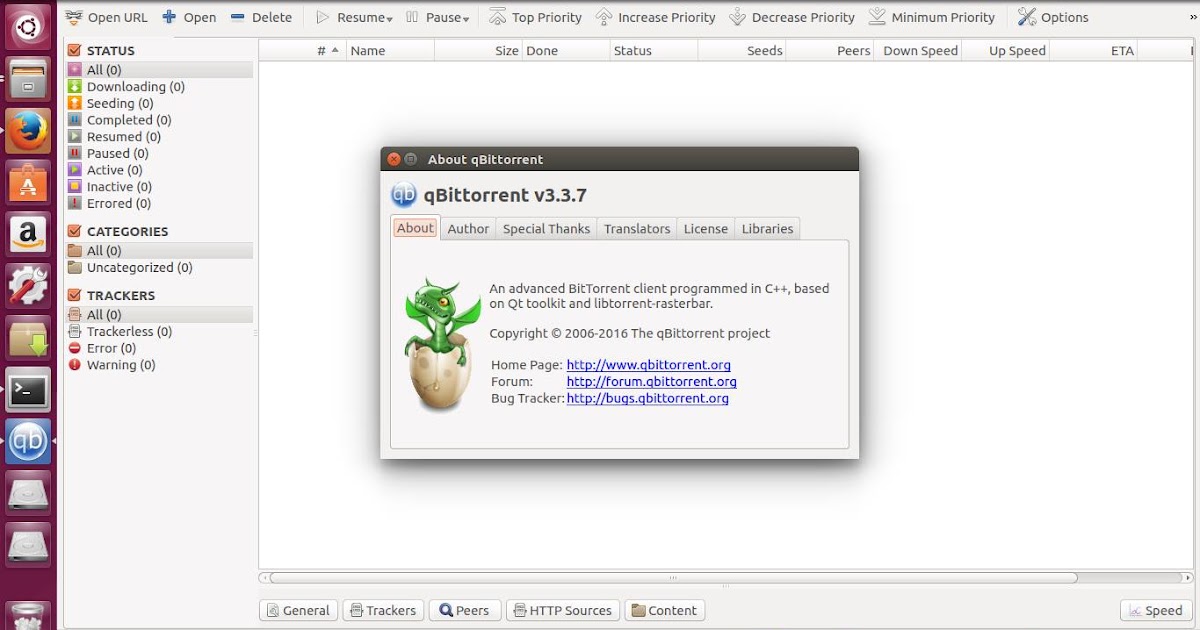Click the Resume play icon
The image size is (1200, 630).
[322, 17]
